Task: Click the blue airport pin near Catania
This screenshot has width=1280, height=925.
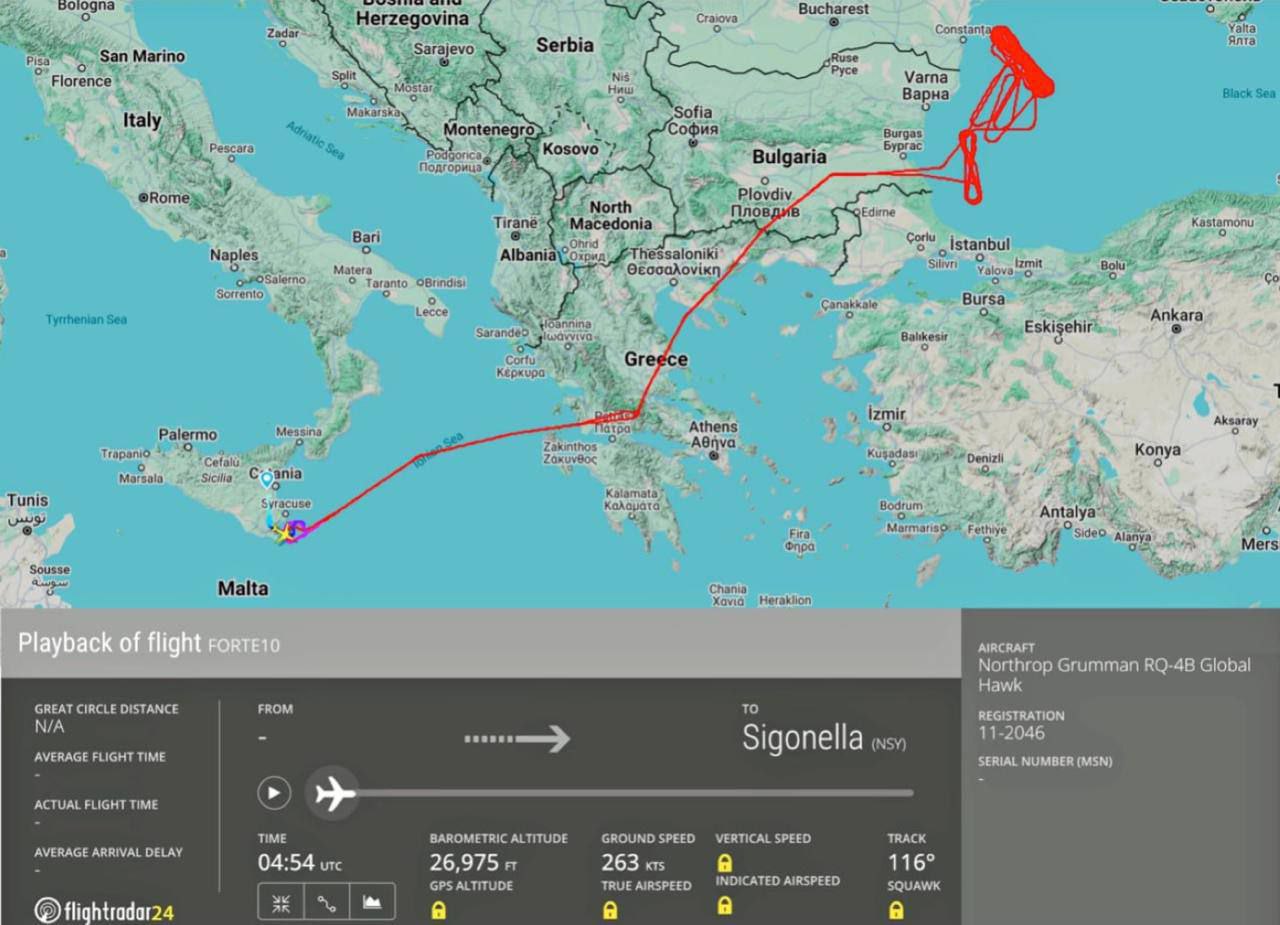Action: (266, 480)
